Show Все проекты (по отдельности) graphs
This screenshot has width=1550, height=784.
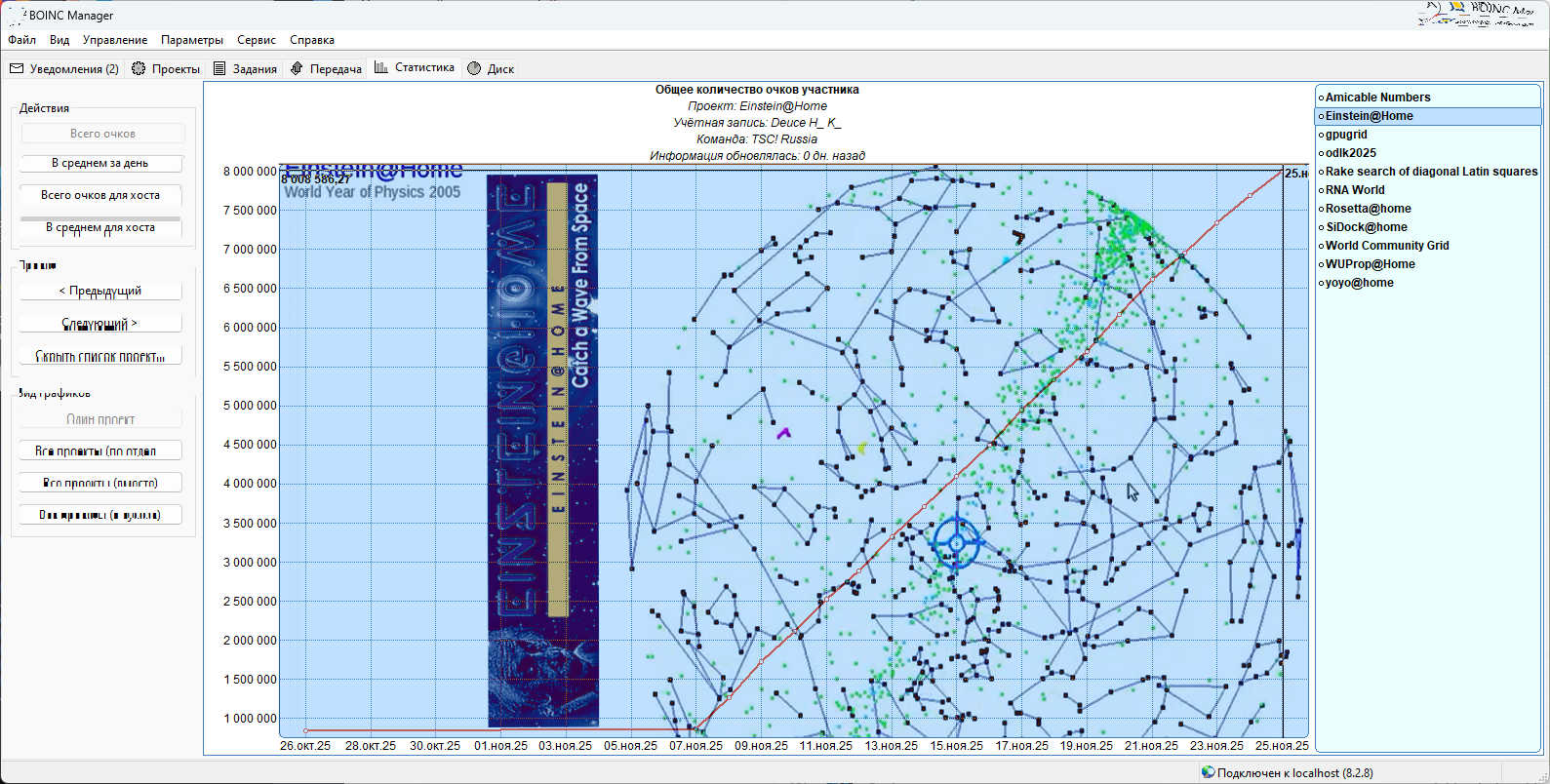(x=100, y=451)
